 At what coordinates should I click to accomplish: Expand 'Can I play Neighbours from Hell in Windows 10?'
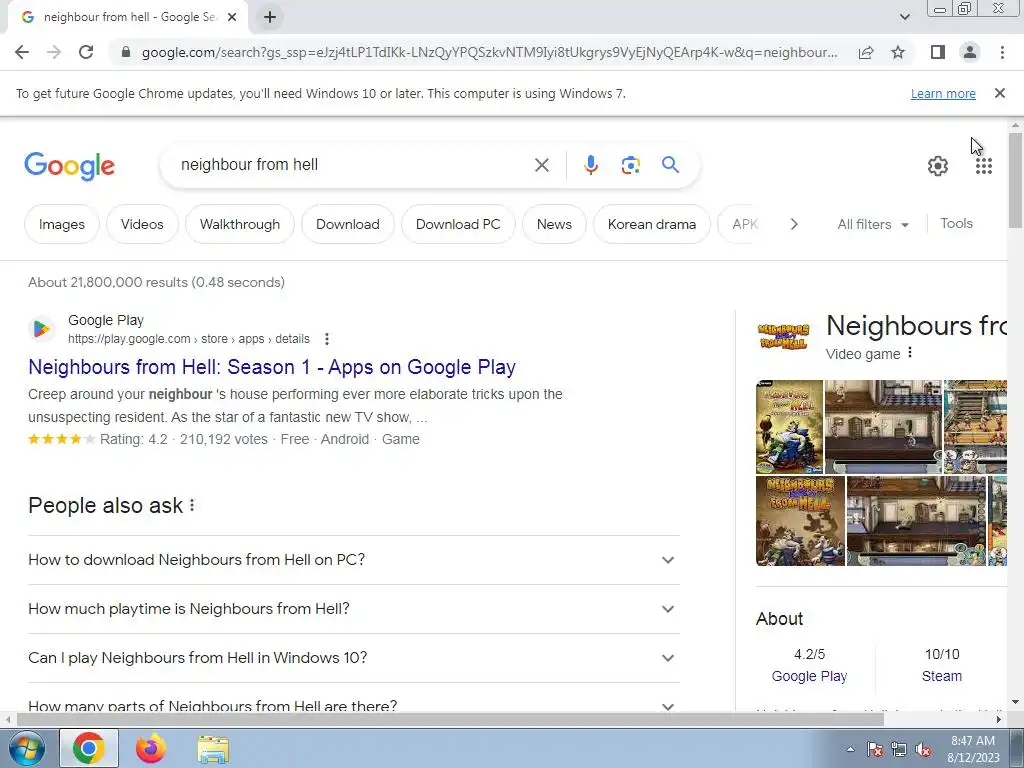[x=354, y=658]
